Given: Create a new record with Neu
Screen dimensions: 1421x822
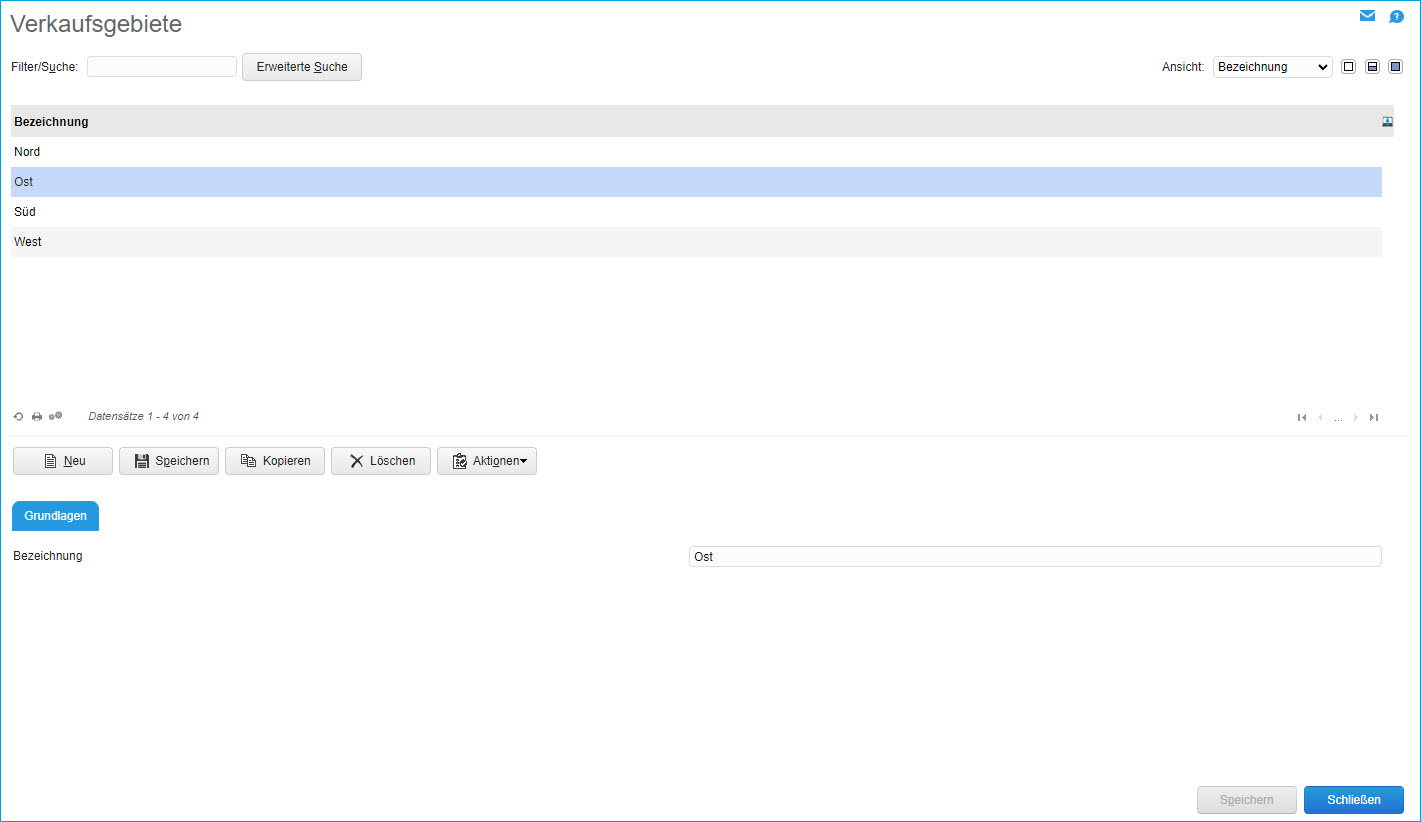Looking at the screenshot, I should [63, 461].
